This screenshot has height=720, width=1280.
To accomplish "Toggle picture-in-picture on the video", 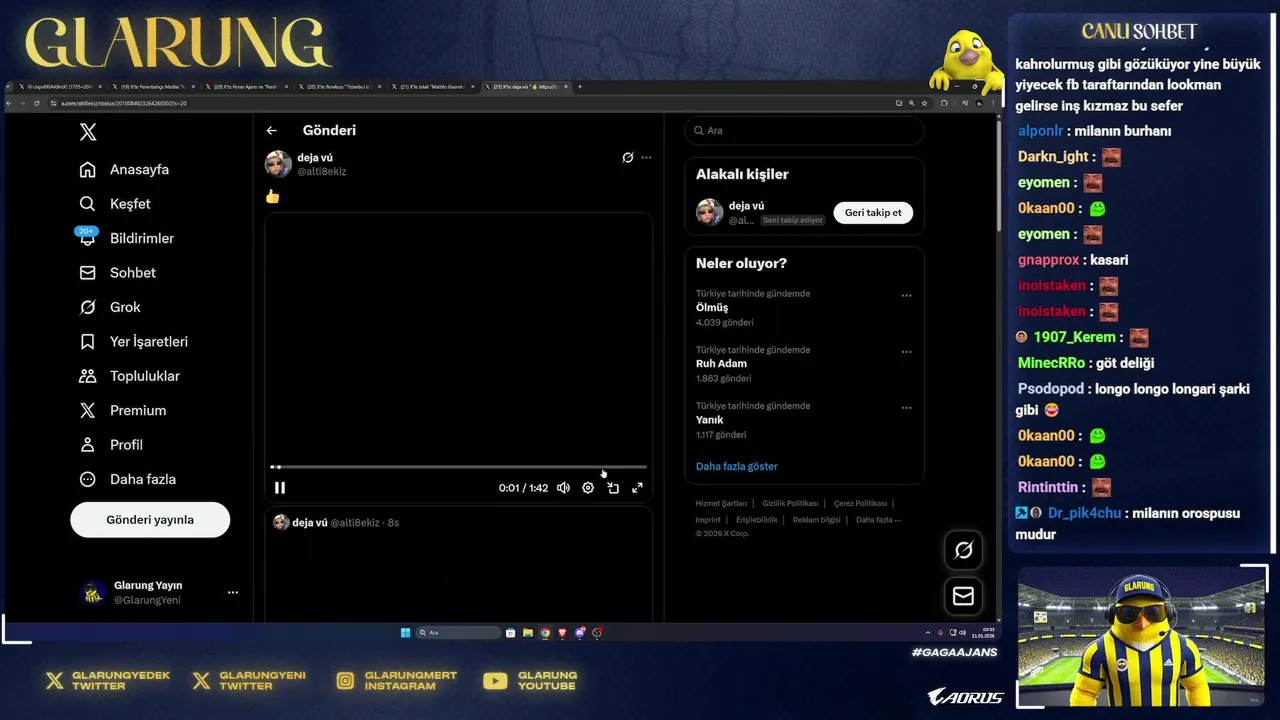I will tap(613, 488).
